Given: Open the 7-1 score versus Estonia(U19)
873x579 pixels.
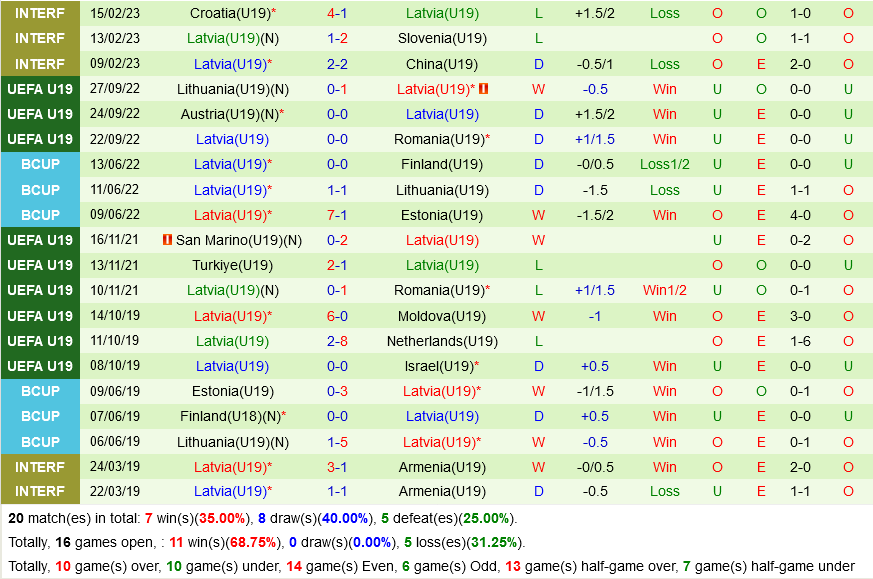Looking at the screenshot, I should coord(337,215).
